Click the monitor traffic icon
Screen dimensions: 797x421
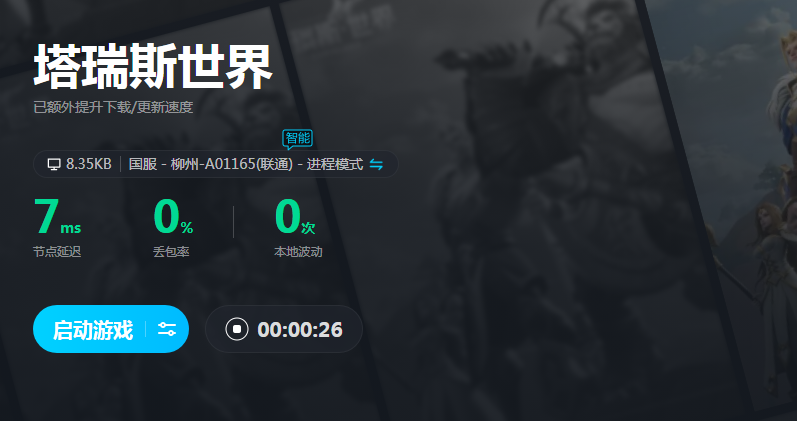54,164
